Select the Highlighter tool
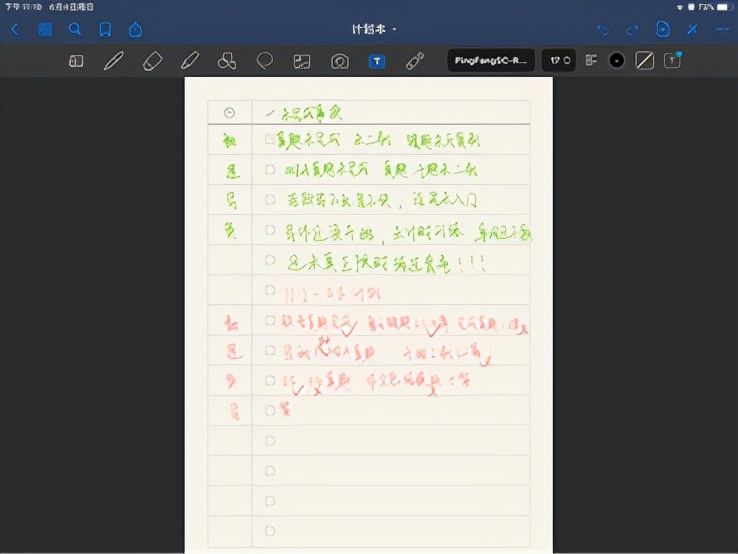 coord(190,61)
